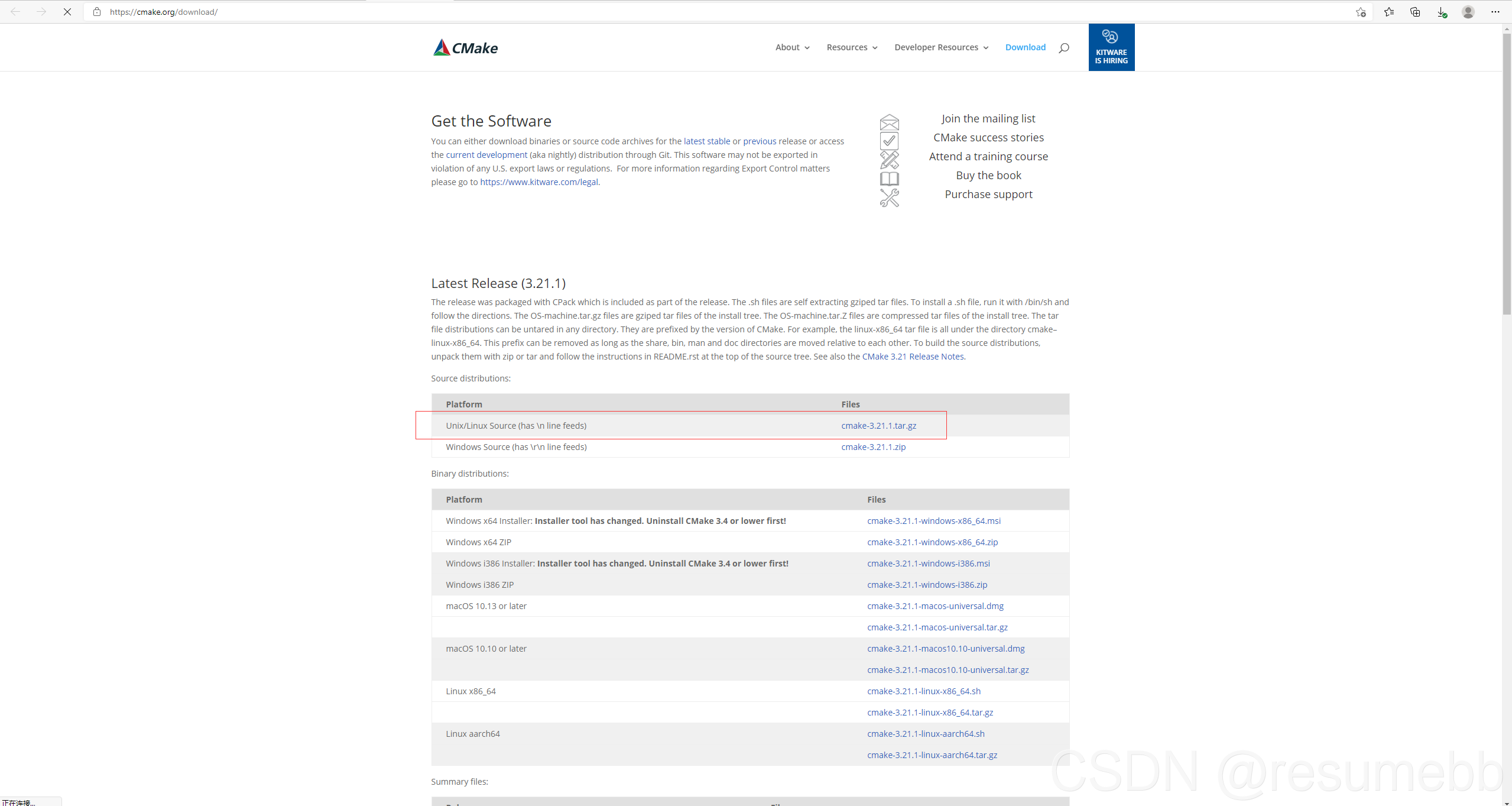The height and width of the screenshot is (806, 1512).
Task: Open the browser Downloads icon
Action: pyautogui.click(x=1442, y=12)
